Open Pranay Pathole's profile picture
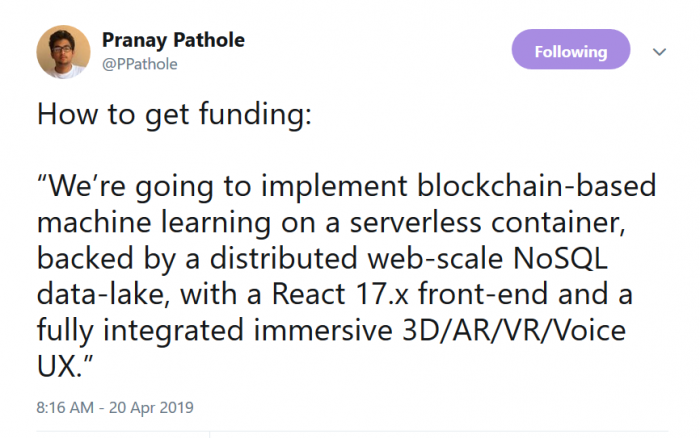The image size is (700, 438). click(63, 52)
